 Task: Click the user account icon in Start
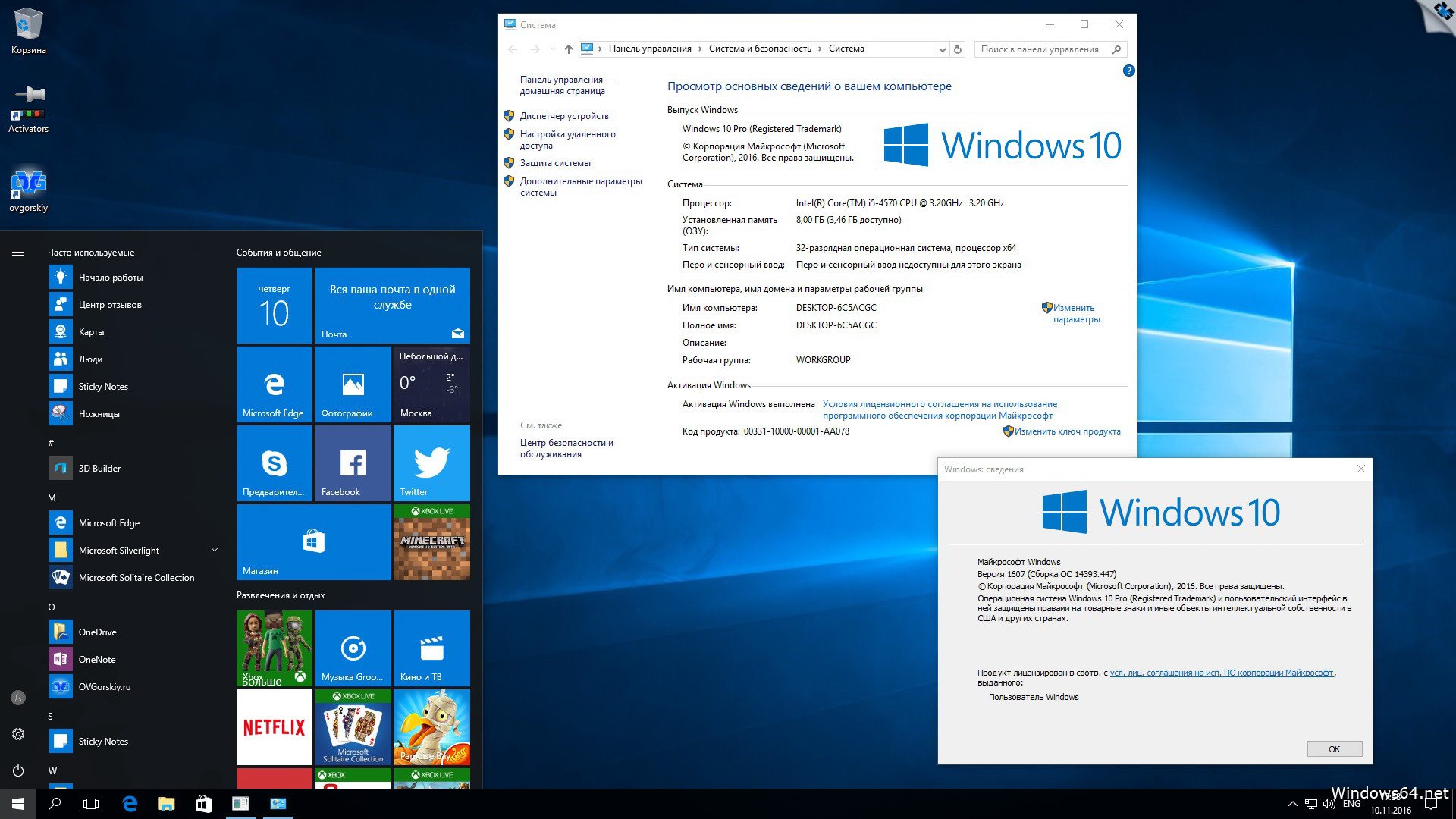click(18, 698)
